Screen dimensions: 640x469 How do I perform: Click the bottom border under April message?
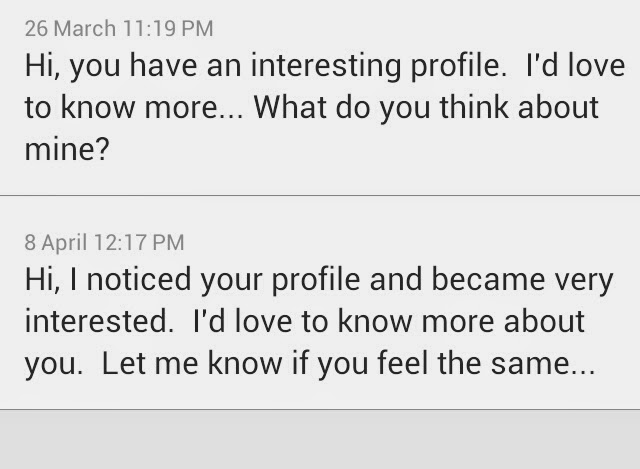pyautogui.click(x=320, y=408)
